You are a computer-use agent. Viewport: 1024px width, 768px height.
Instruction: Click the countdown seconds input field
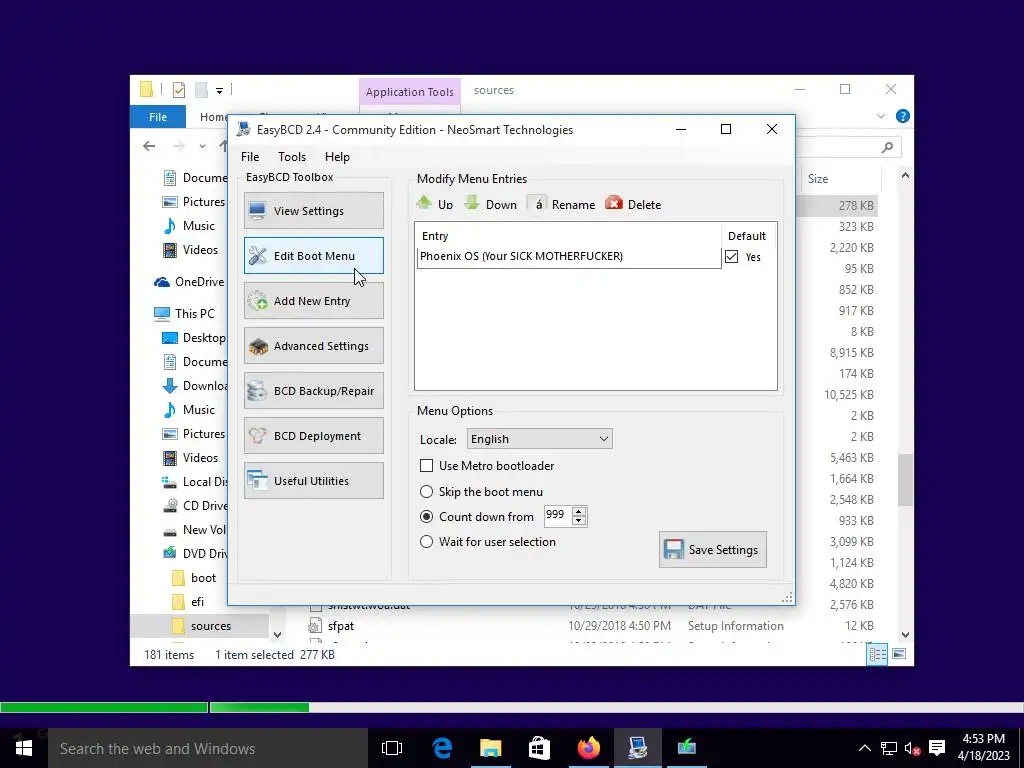pyautogui.click(x=557, y=515)
